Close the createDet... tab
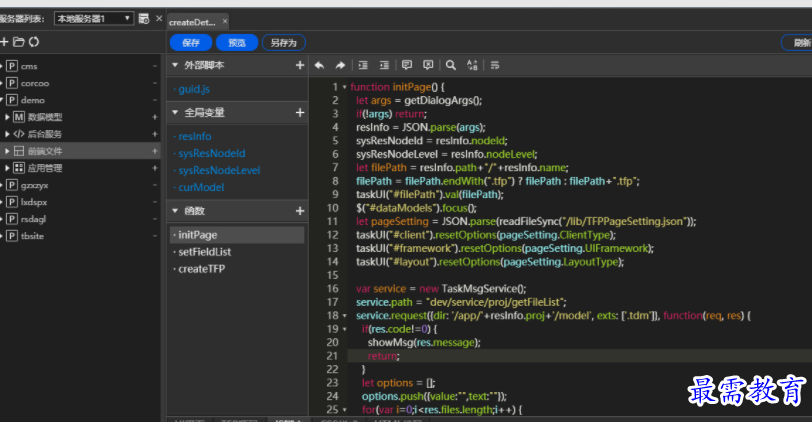This screenshot has height=422, width=812. pyautogui.click(x=225, y=22)
